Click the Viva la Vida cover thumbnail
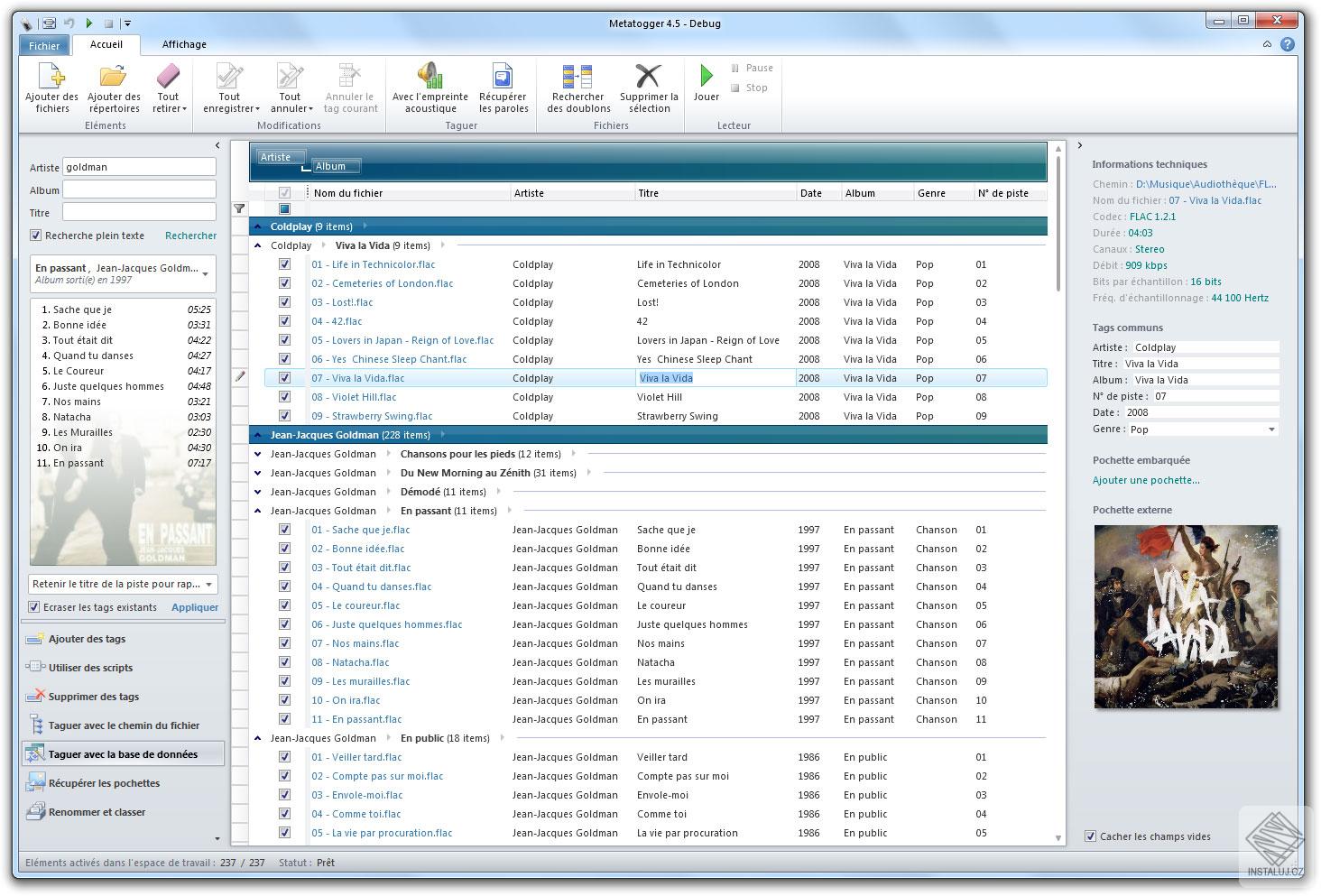The height and width of the screenshot is (896, 1321). (1186, 616)
